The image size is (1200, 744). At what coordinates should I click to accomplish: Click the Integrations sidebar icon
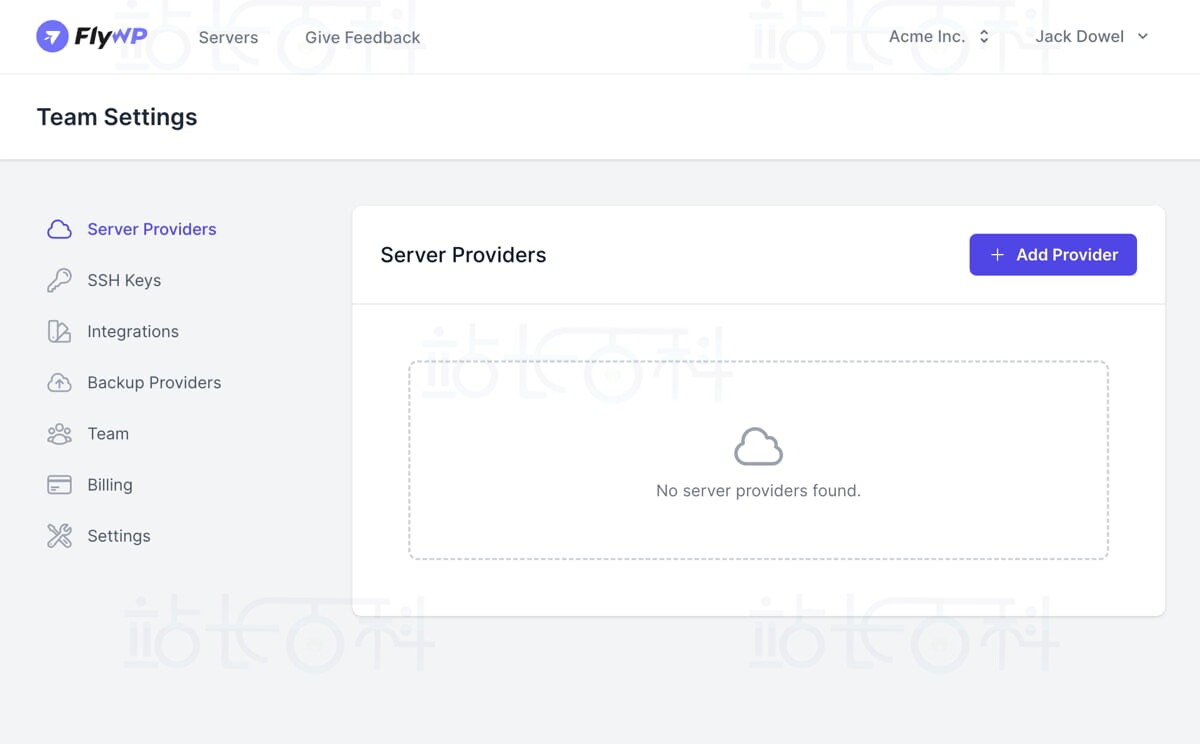59,331
